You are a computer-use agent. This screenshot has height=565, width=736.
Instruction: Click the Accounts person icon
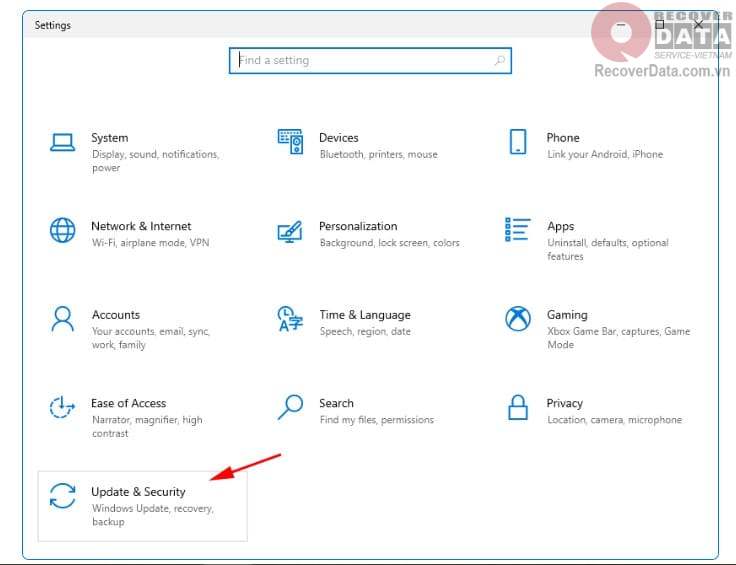click(62, 319)
